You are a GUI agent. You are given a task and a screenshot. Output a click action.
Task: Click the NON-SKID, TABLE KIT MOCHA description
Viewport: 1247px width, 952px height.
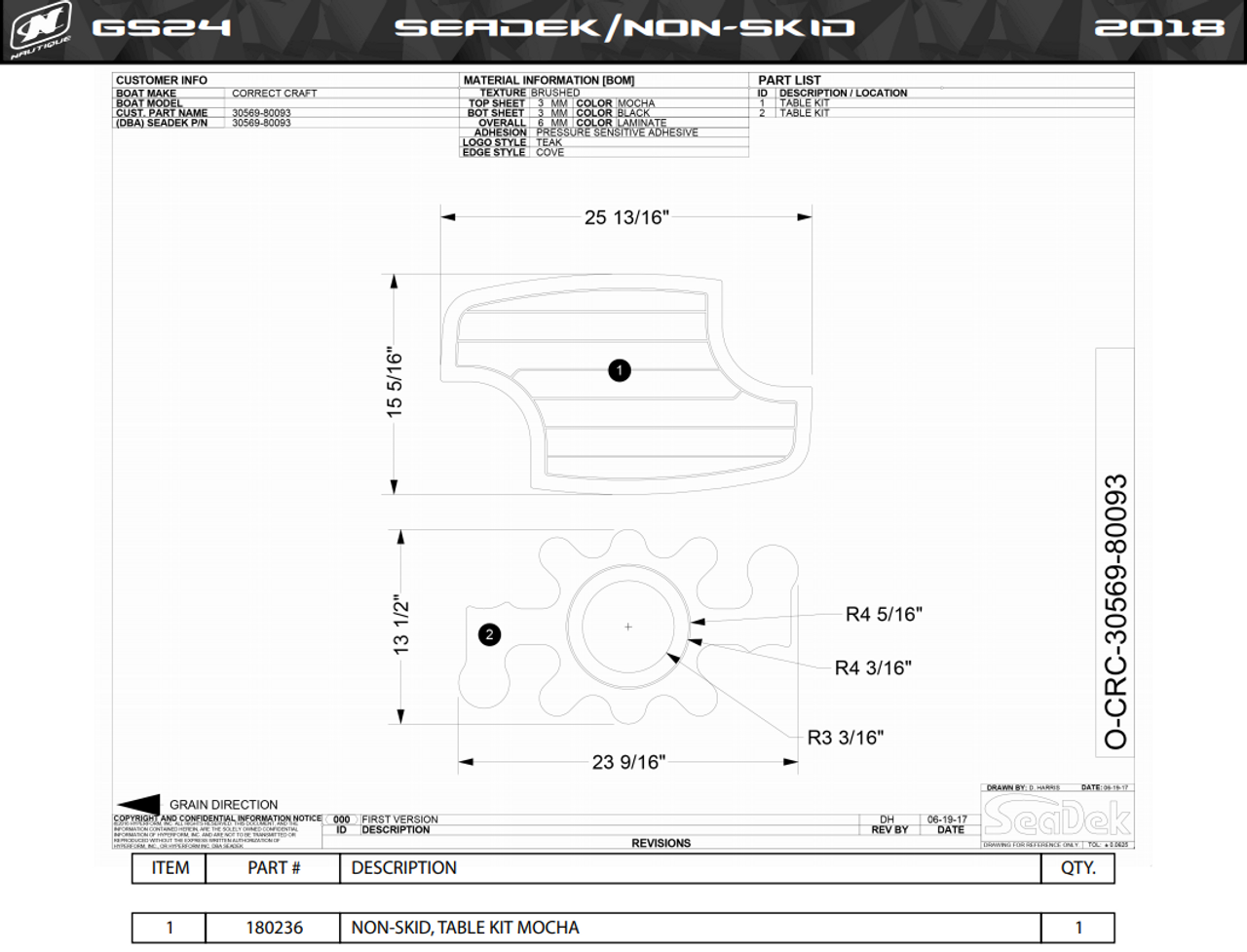tap(465, 928)
